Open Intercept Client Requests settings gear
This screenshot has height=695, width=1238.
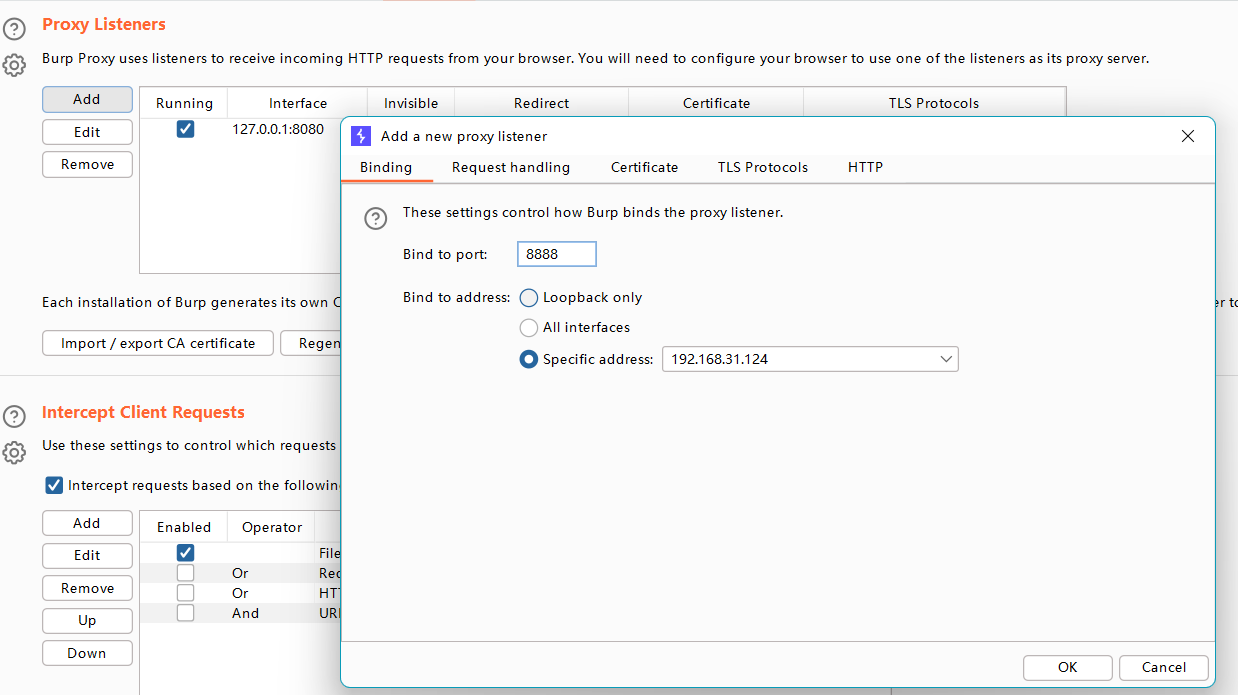coord(14,453)
